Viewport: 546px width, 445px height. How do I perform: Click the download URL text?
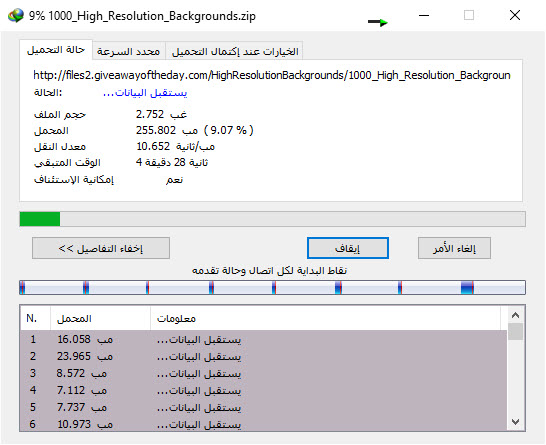(x=272, y=75)
